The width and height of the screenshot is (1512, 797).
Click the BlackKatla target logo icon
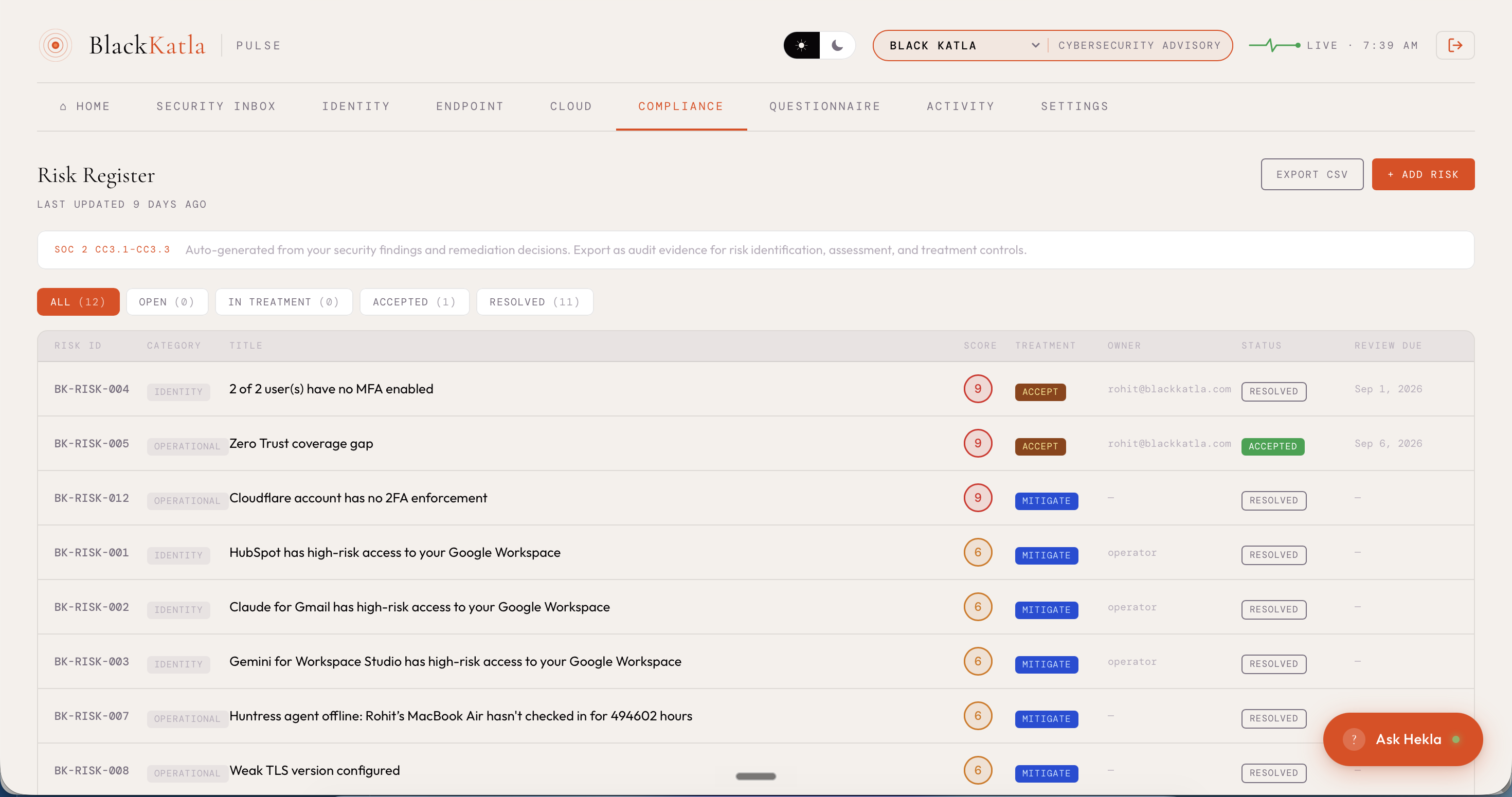[55, 45]
